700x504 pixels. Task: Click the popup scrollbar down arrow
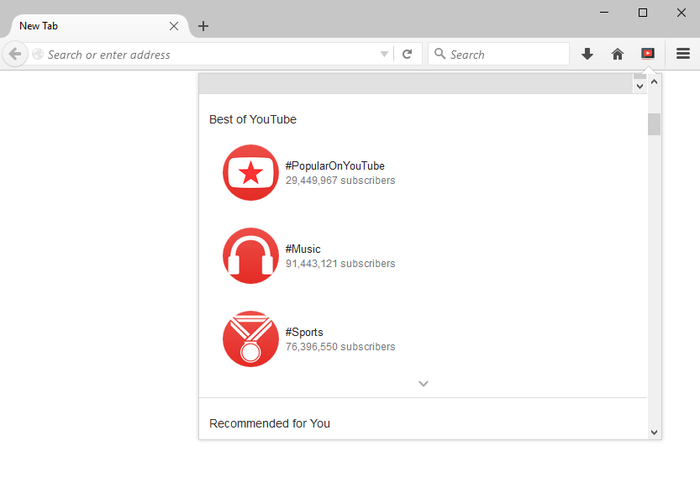654,432
